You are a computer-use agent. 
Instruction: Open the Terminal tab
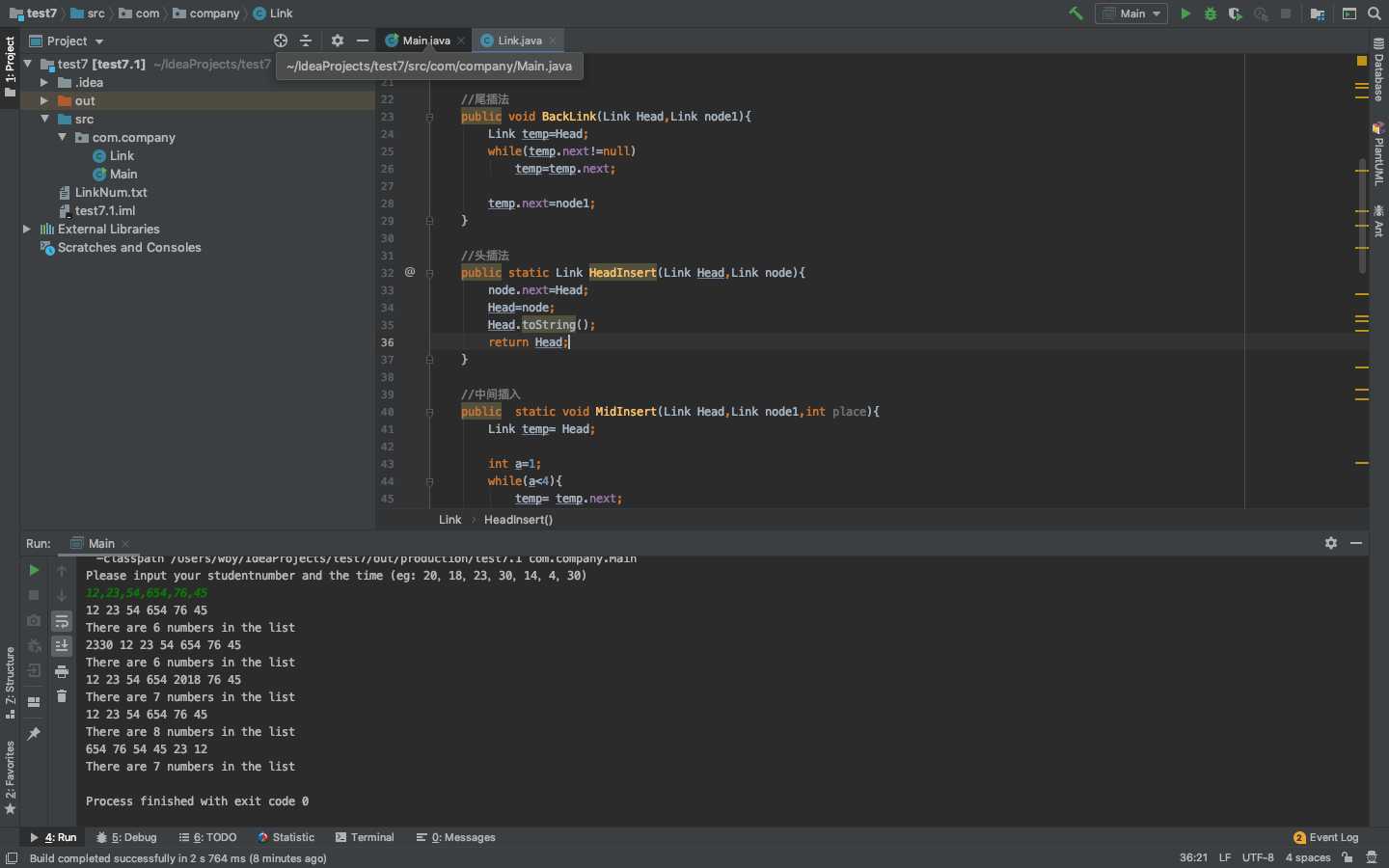pos(365,837)
